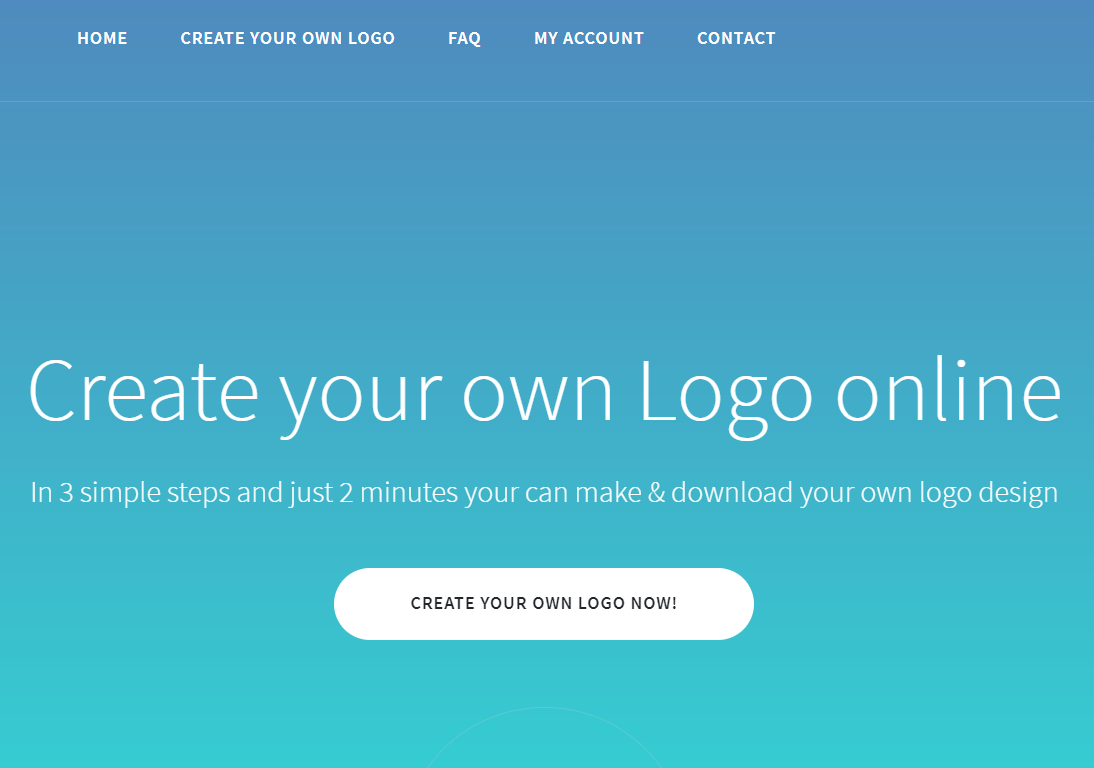Click the ampersand symbol in the subtitle

656,492
